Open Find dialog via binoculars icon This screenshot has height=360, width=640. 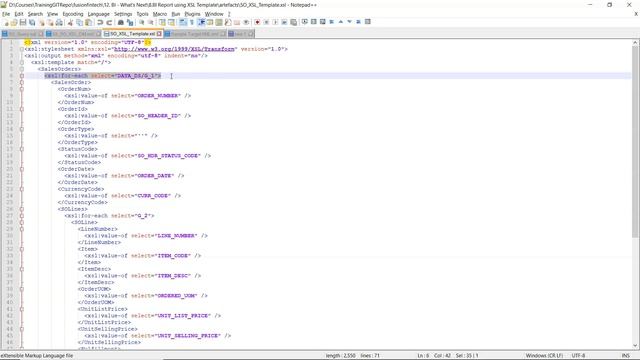[x=120, y=22]
